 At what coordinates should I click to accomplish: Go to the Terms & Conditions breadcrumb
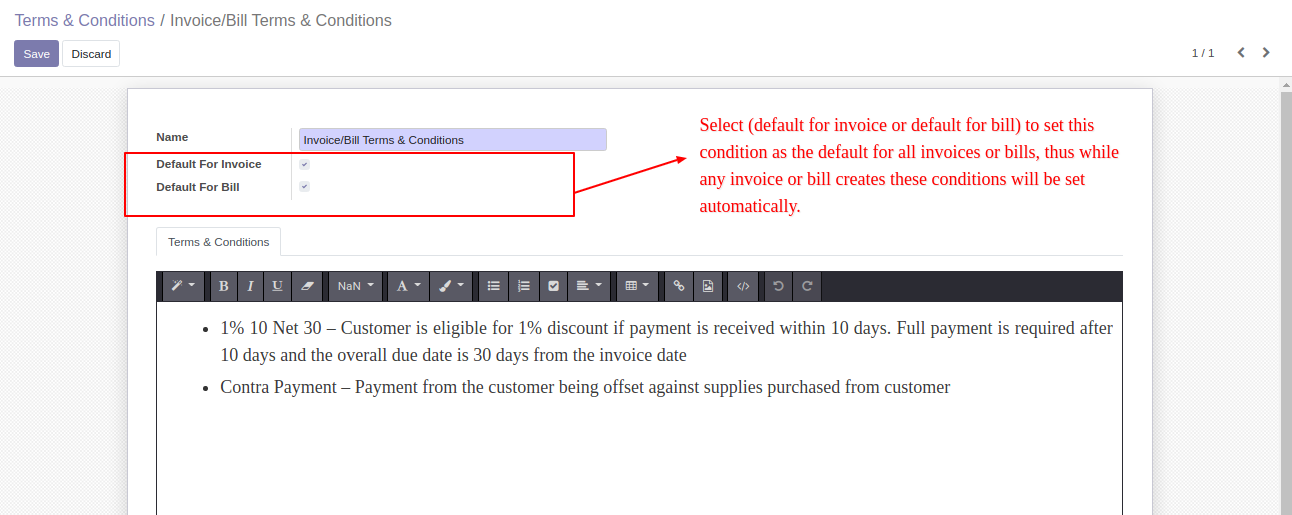pyautogui.click(x=84, y=20)
